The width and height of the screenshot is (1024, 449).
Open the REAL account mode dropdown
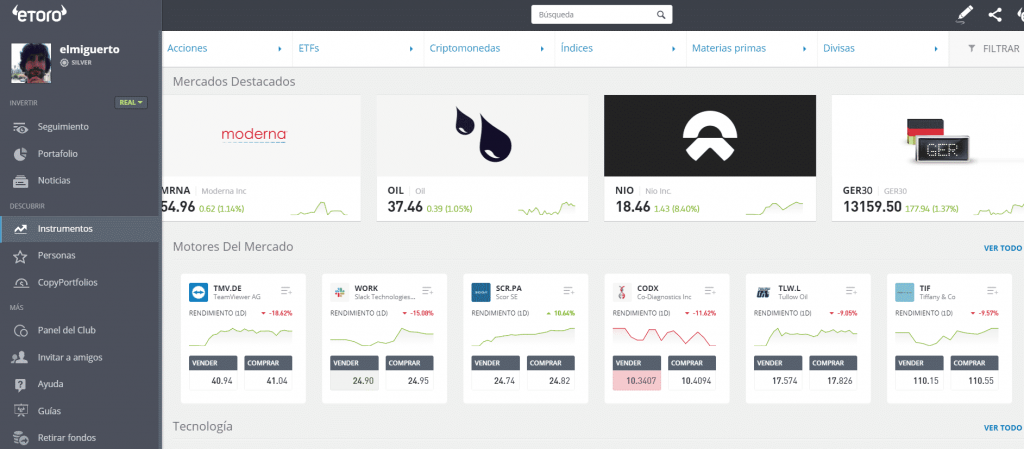click(131, 102)
